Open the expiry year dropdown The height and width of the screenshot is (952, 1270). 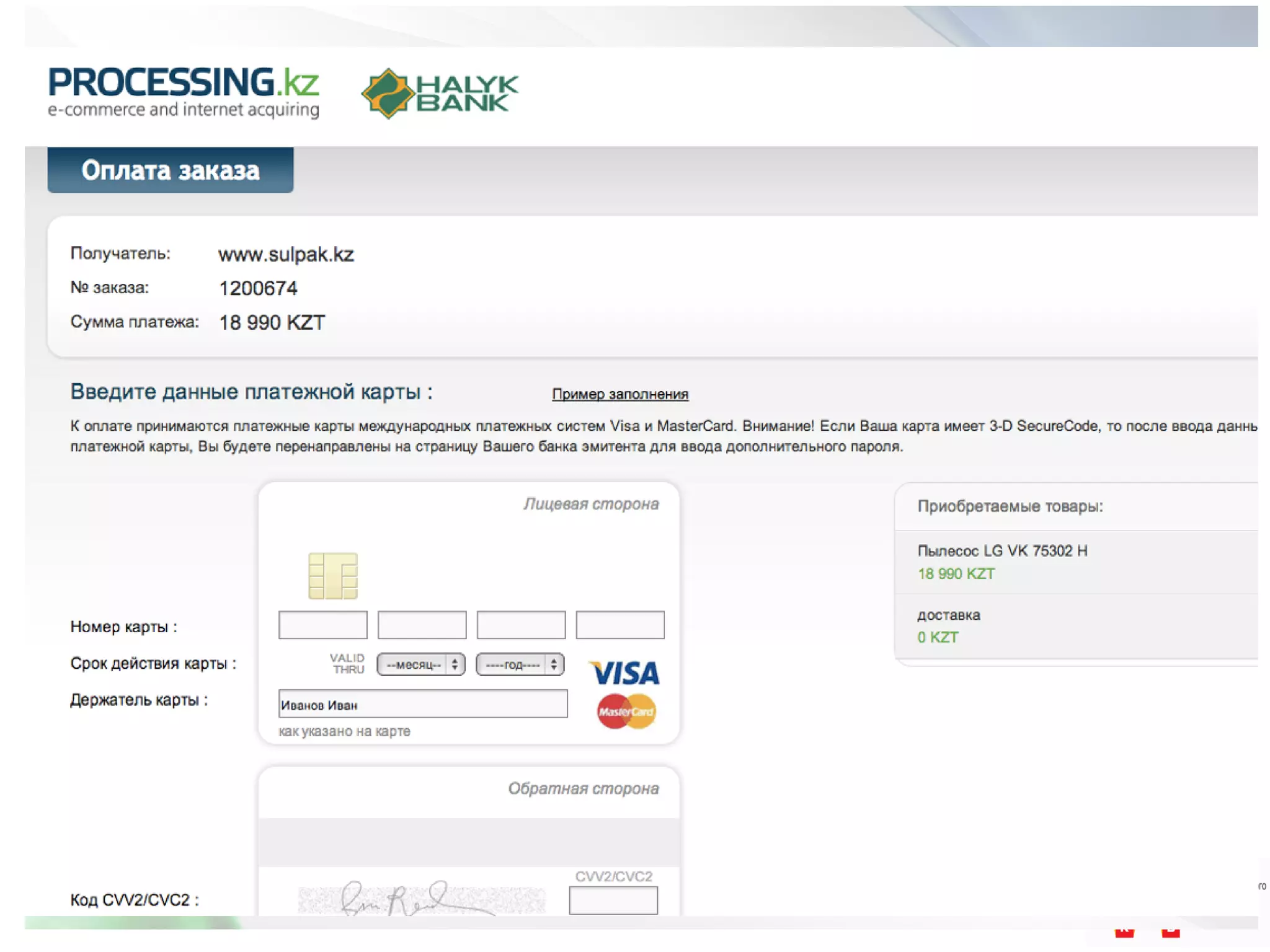[520, 664]
